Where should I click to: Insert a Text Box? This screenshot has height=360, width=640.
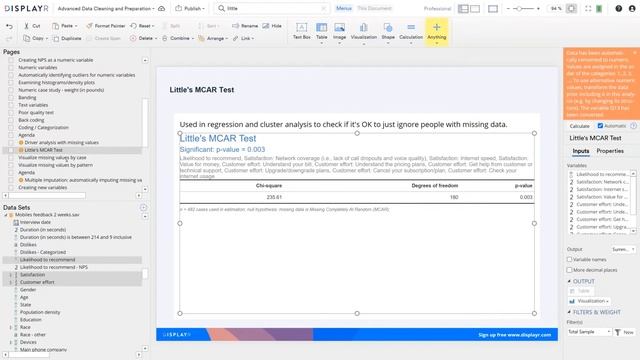point(302,31)
